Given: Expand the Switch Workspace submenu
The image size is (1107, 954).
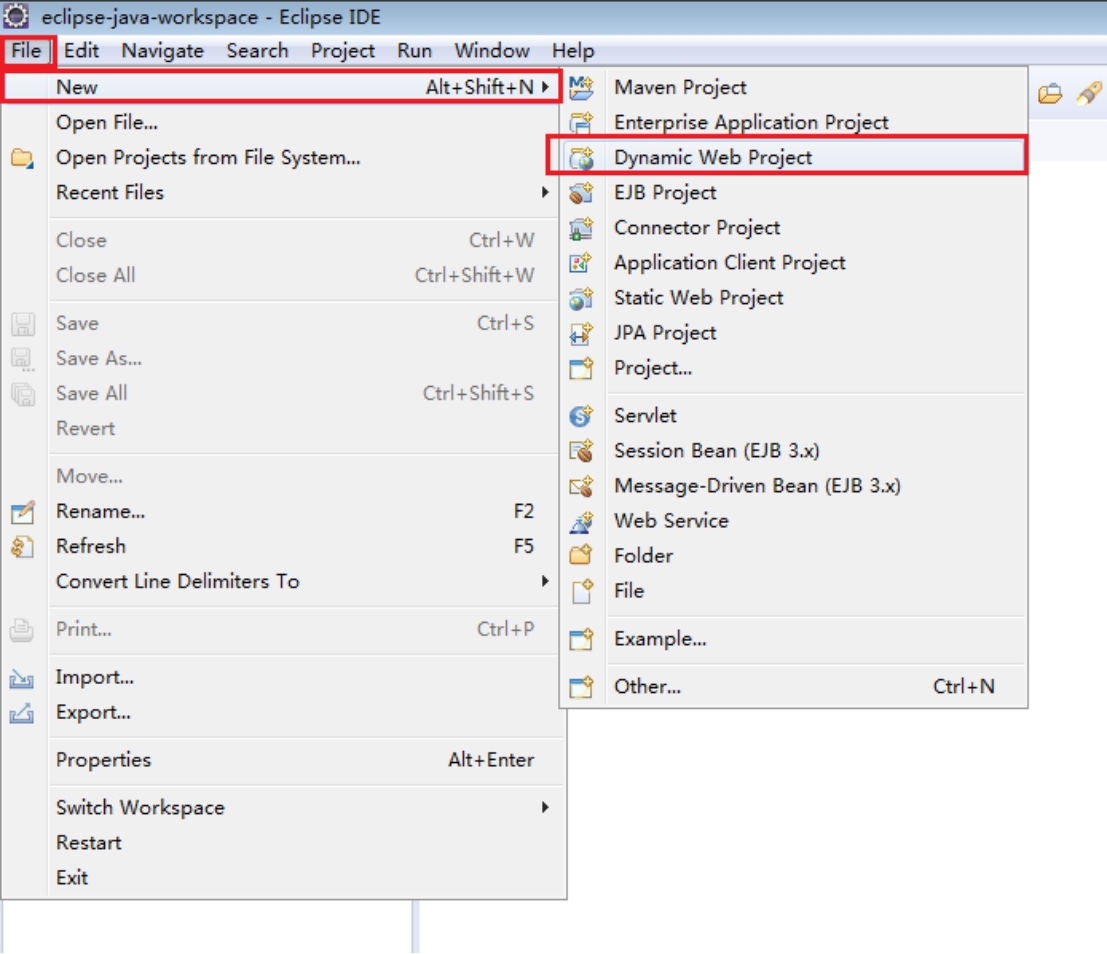Looking at the screenshot, I should pyautogui.click(x=545, y=807).
